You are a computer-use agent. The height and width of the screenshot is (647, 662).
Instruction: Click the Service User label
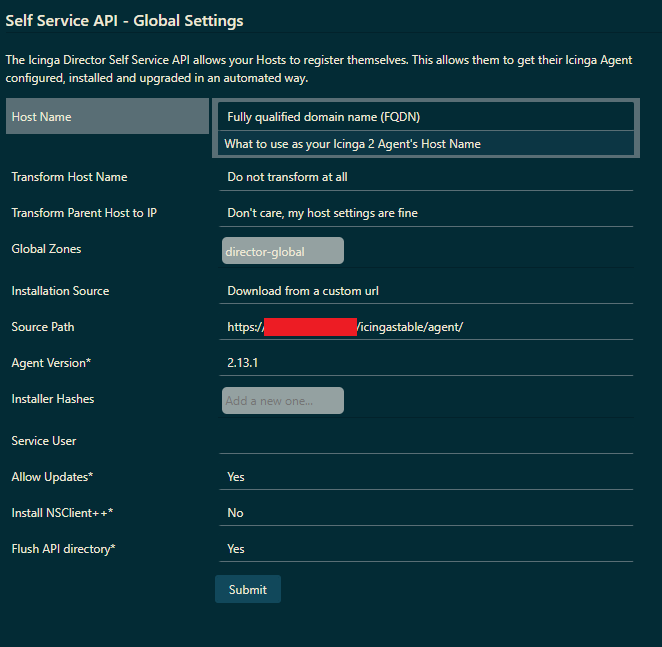(44, 441)
